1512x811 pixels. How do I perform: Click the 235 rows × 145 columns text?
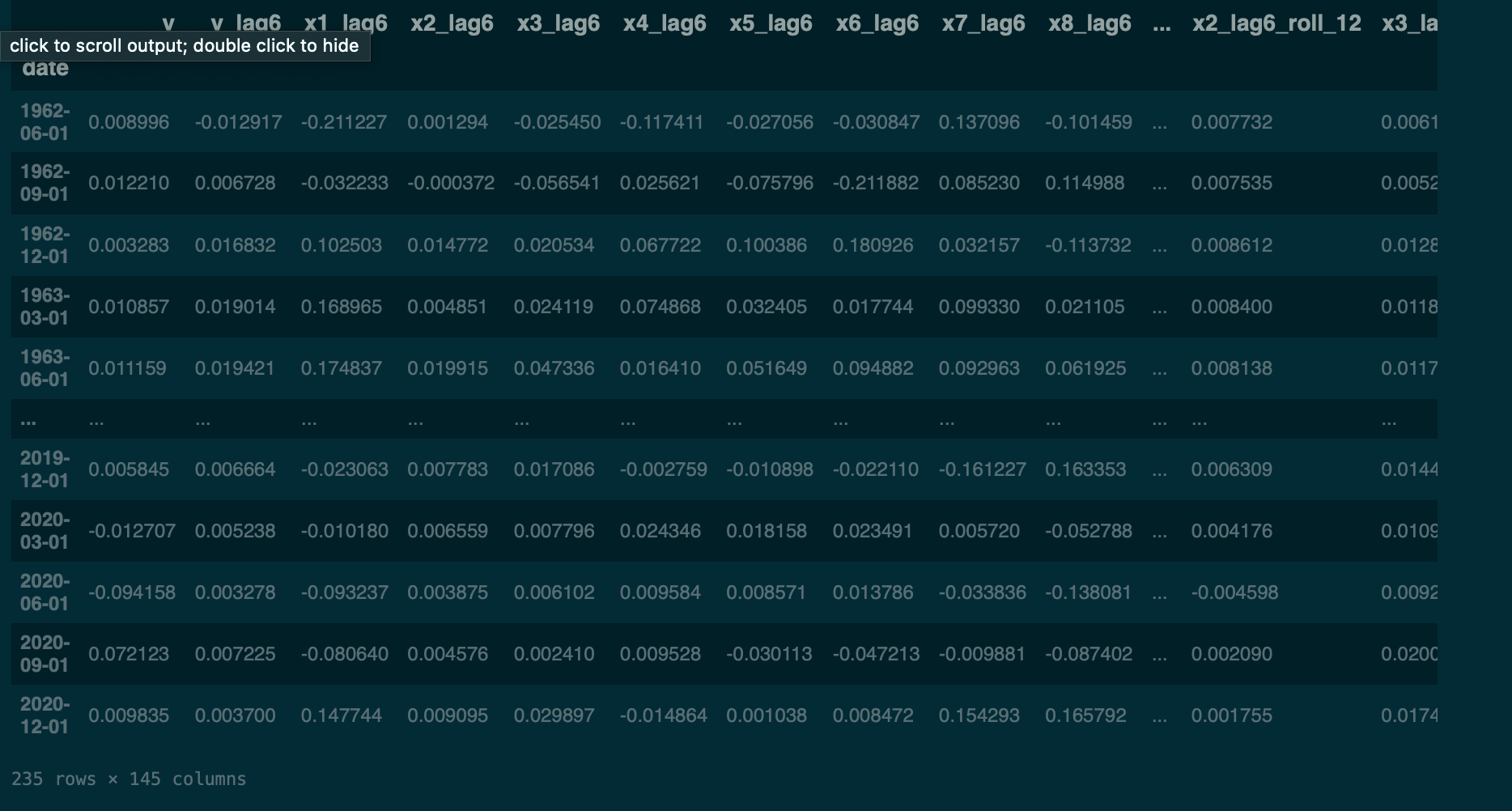130,779
